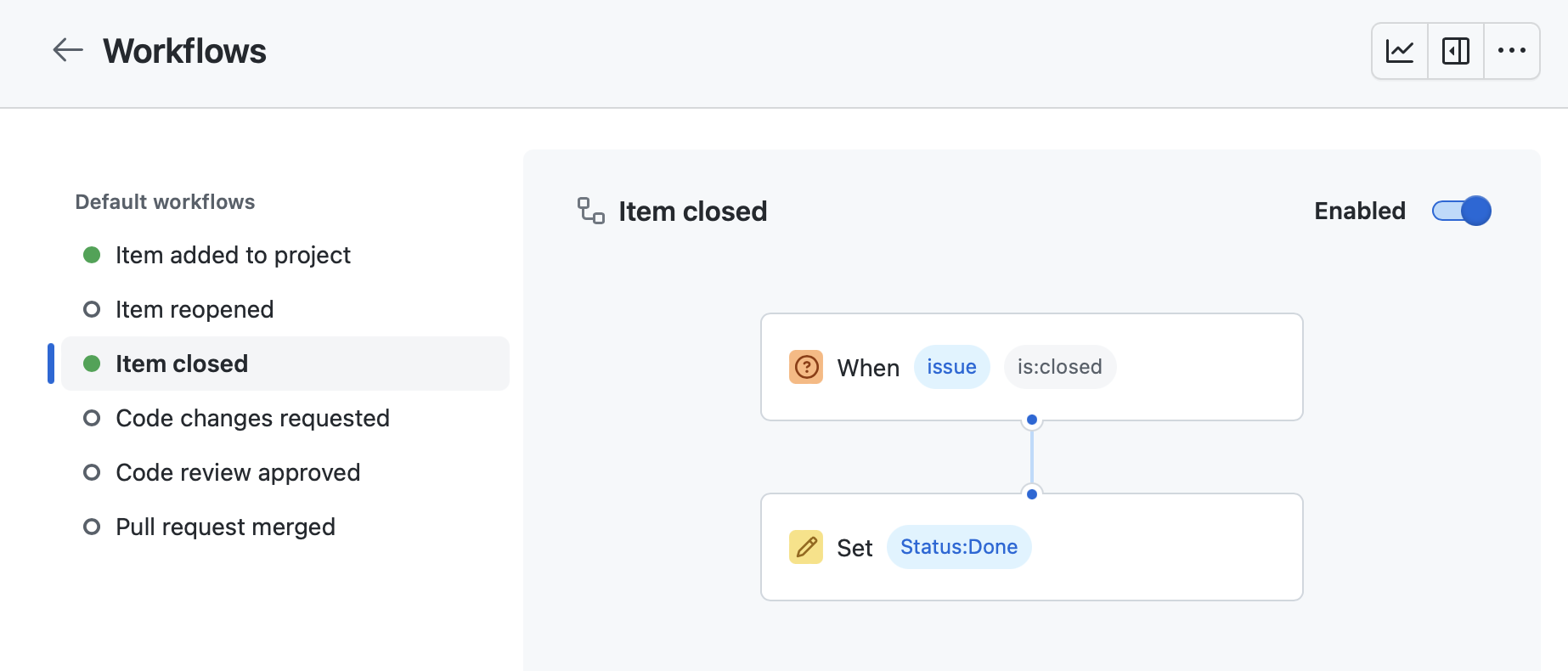Open the Status:Done value pill
This screenshot has height=671, width=1568.
959,547
